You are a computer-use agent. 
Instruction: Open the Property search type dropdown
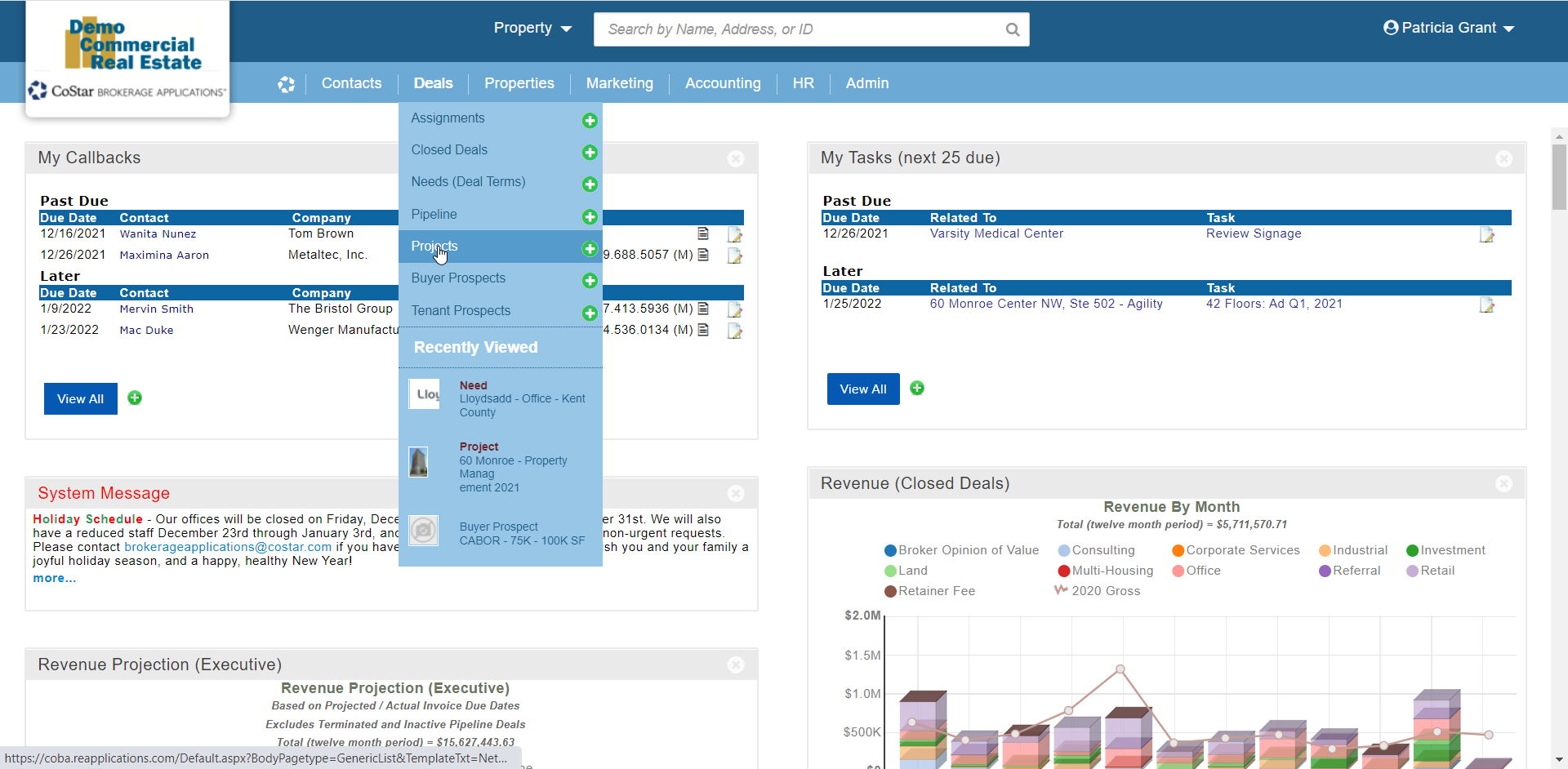coord(532,29)
